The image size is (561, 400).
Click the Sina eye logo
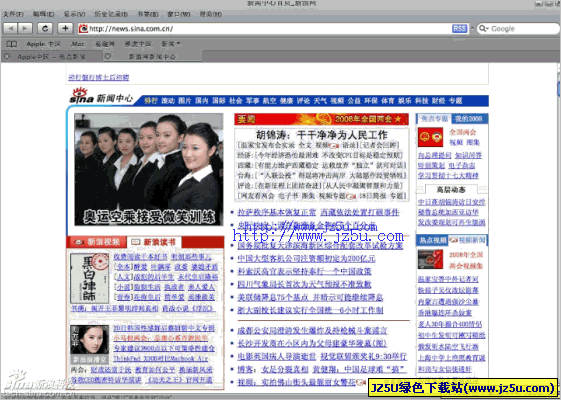coord(81,96)
